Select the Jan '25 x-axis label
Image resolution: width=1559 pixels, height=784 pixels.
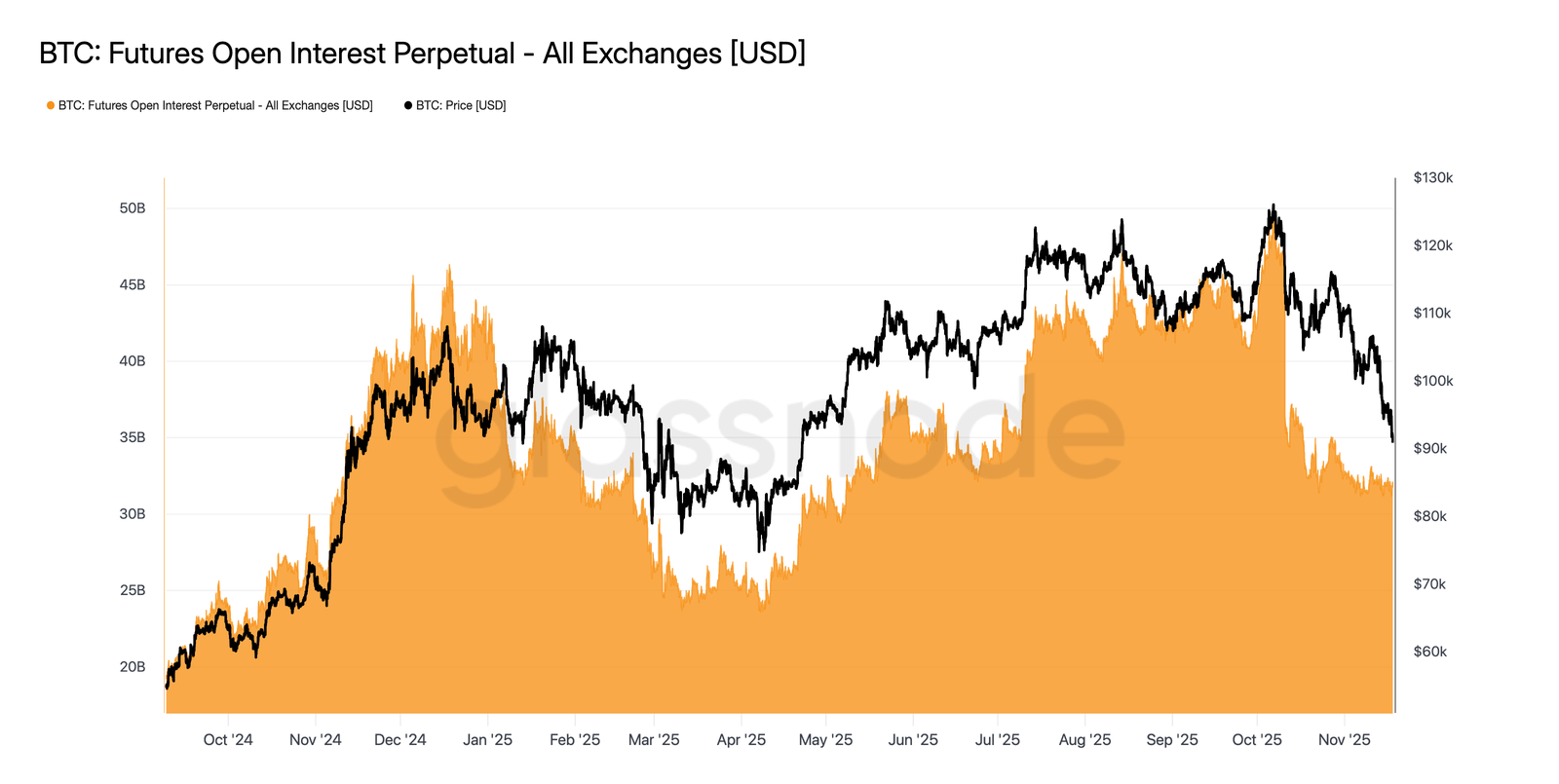[x=488, y=740]
